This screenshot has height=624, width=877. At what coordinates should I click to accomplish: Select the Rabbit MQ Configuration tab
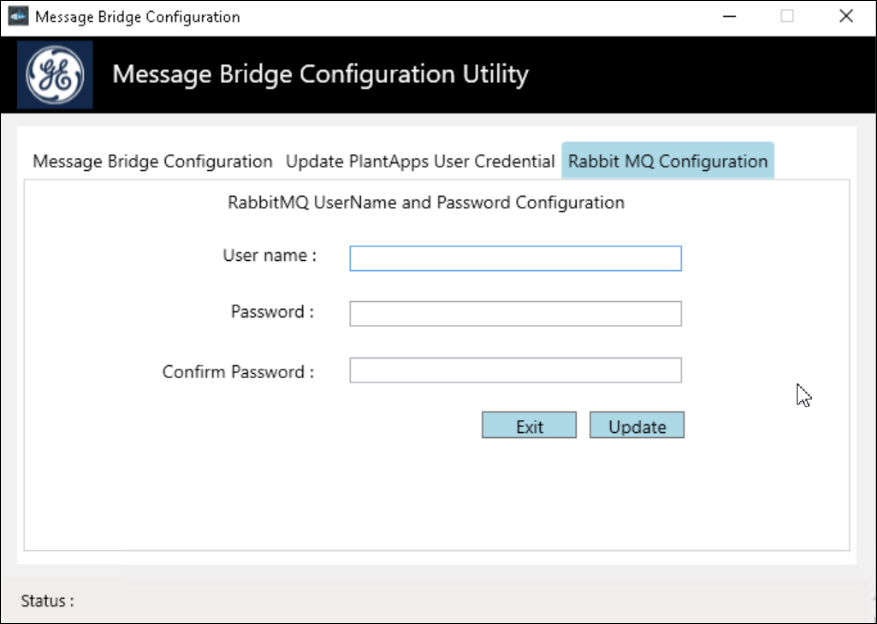pyautogui.click(x=668, y=161)
